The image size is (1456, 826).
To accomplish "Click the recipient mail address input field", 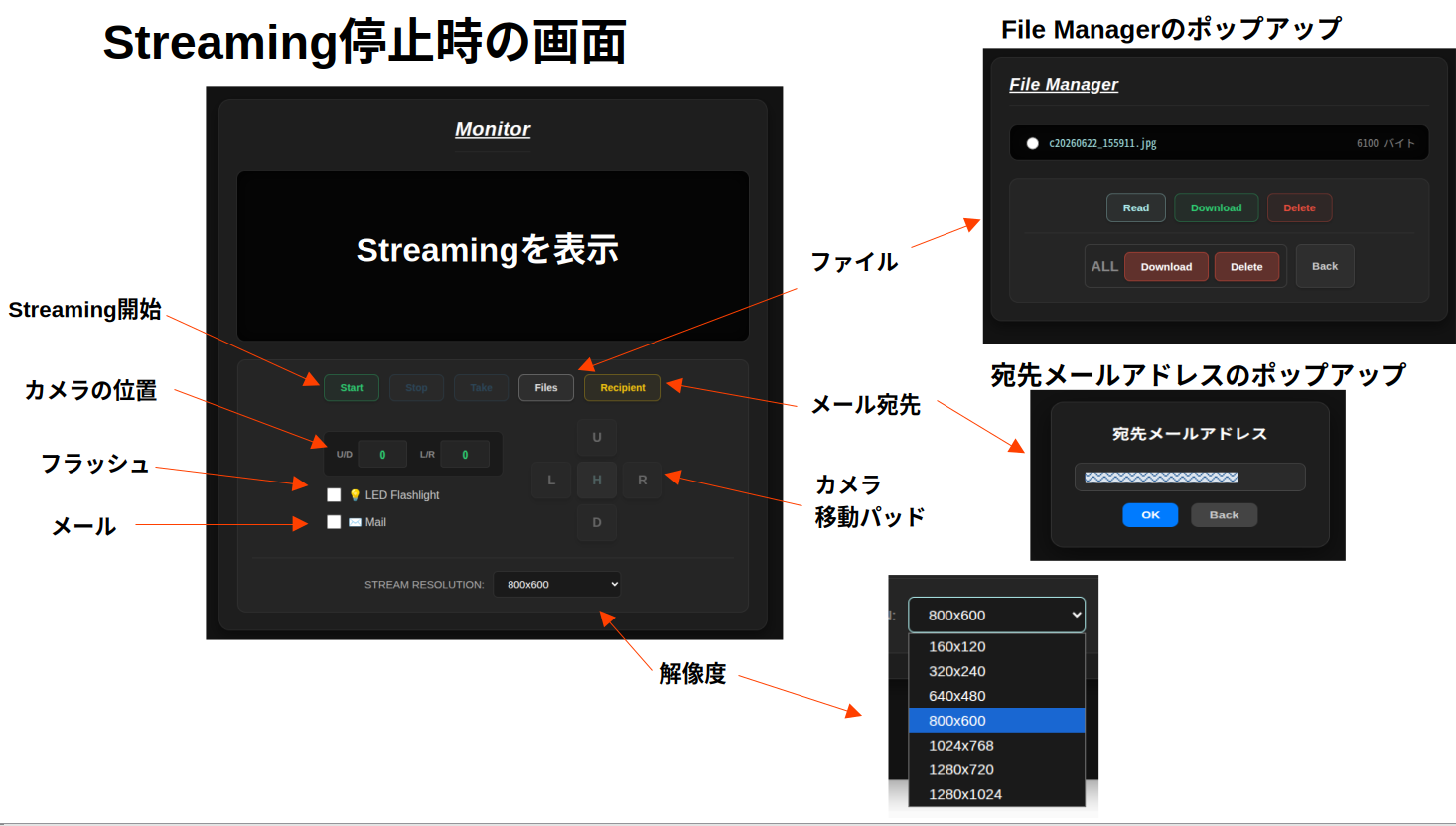I will pyautogui.click(x=1190, y=478).
